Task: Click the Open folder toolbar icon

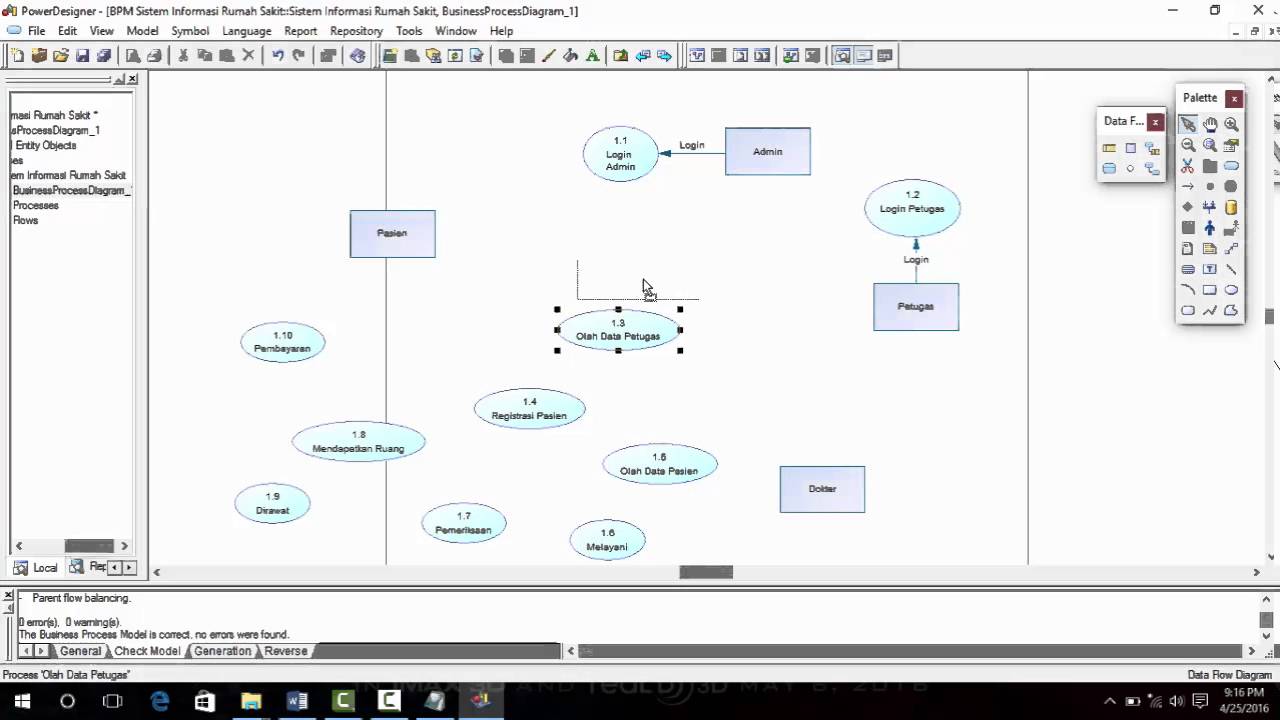Action: click(61, 56)
